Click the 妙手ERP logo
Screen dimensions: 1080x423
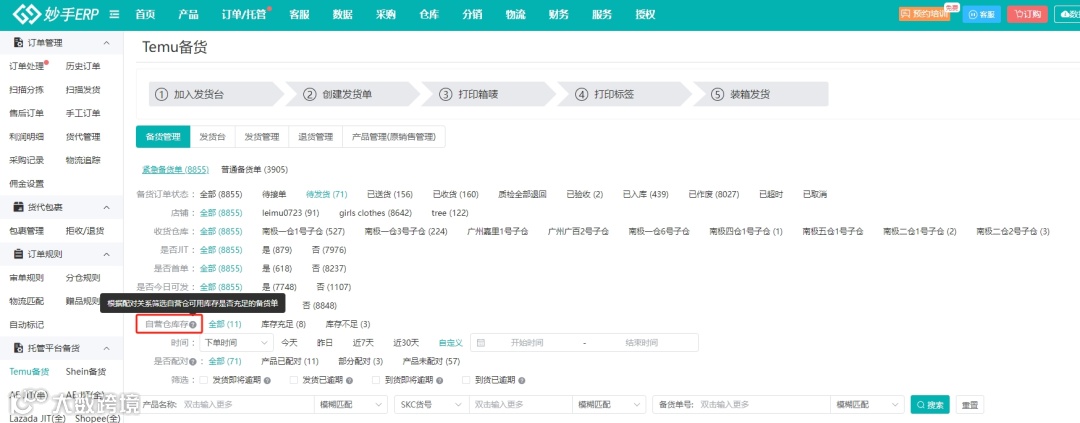56,14
